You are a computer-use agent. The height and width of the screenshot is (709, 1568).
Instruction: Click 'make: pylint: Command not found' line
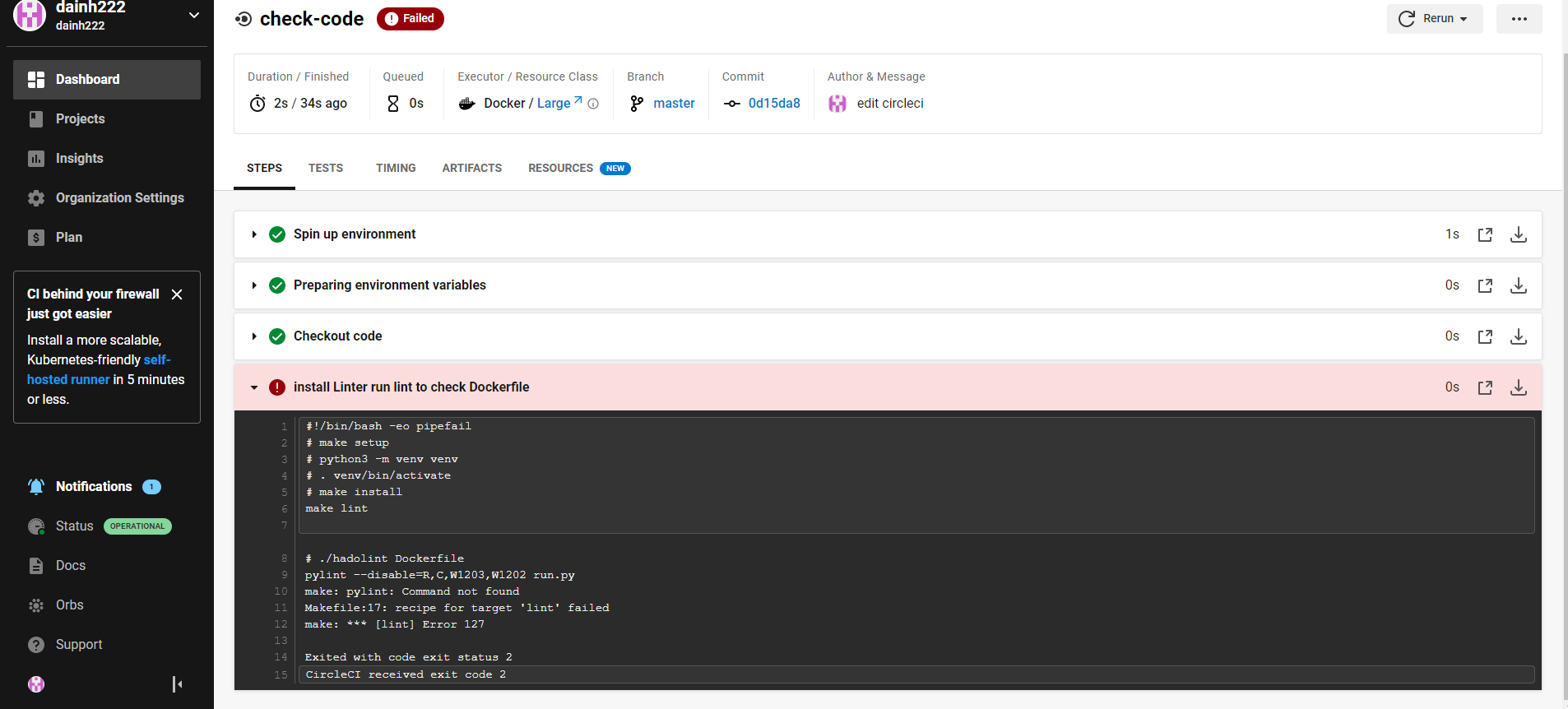412,592
